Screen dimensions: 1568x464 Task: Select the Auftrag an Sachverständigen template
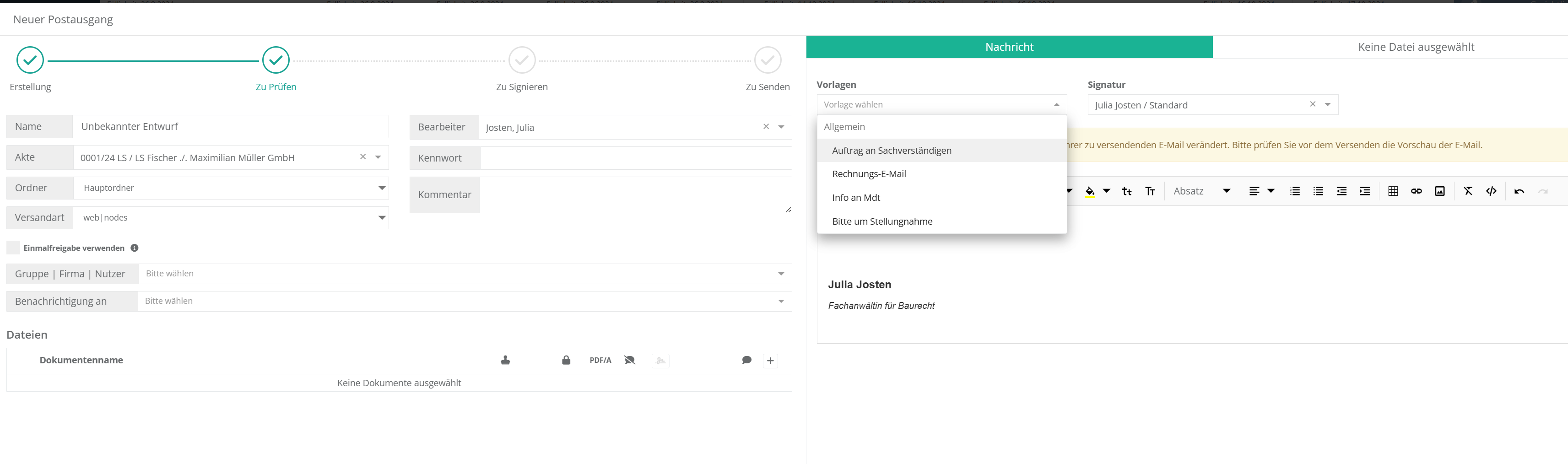click(x=891, y=151)
